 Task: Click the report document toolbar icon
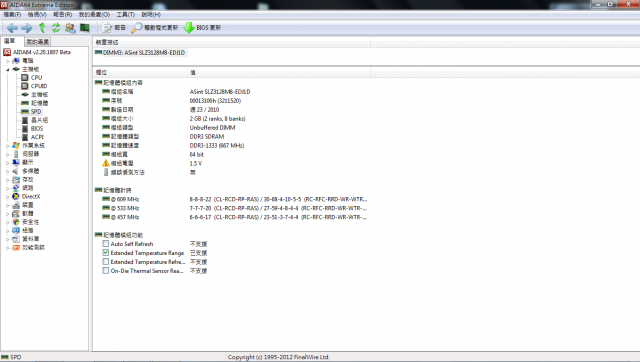pos(107,28)
